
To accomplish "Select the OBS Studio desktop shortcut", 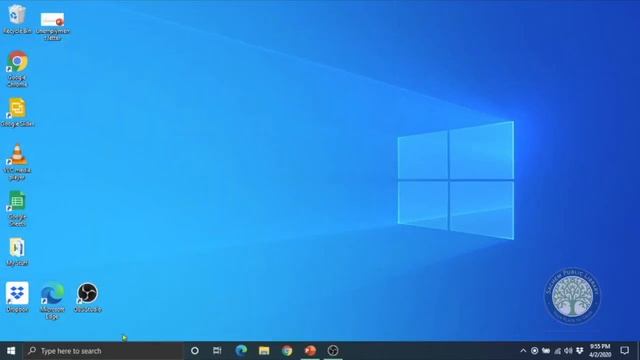I will [87, 297].
